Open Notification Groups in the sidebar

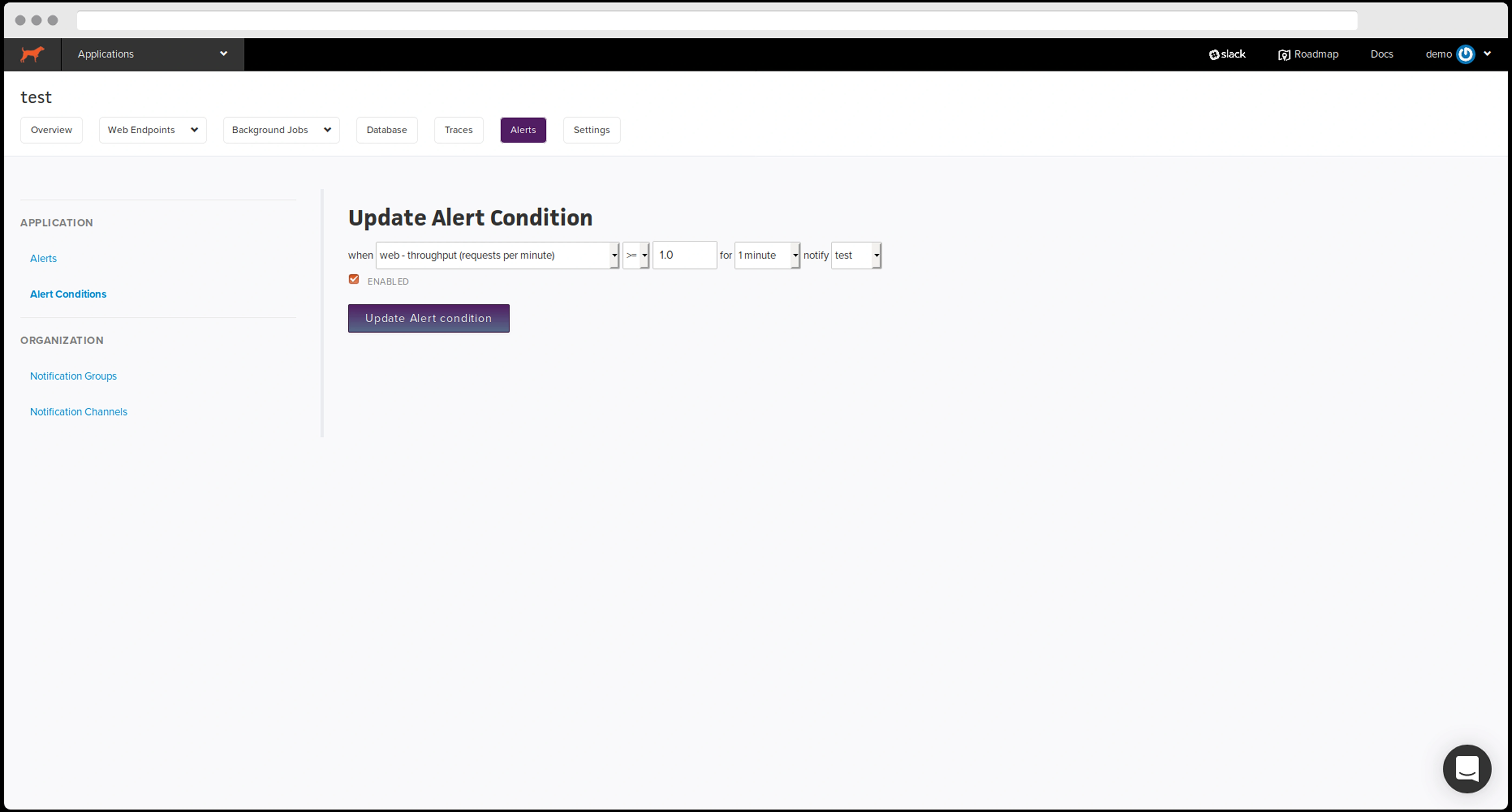point(73,376)
